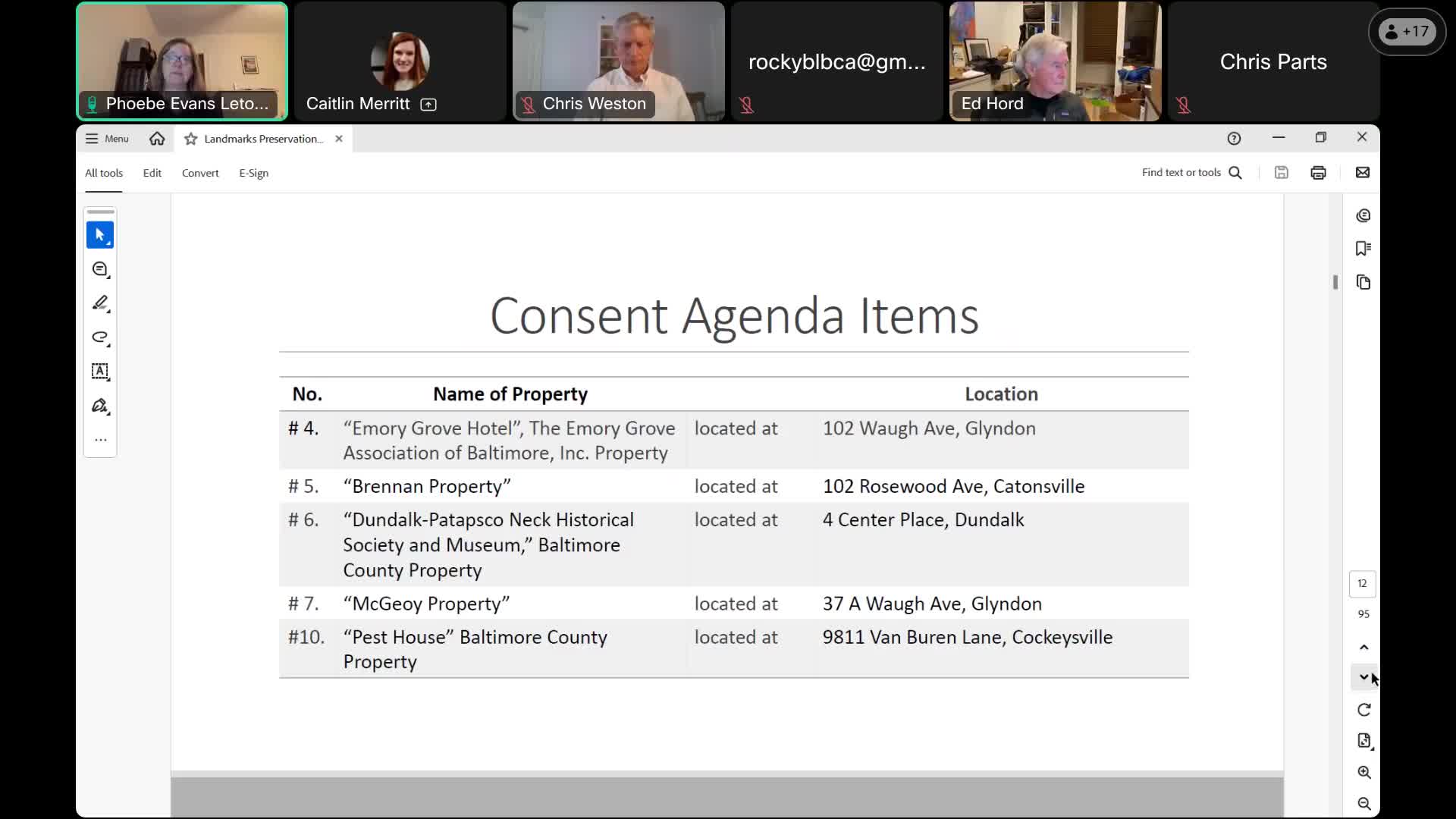Select the Highlight text tool
The height and width of the screenshot is (819, 1456).
pyautogui.click(x=100, y=303)
